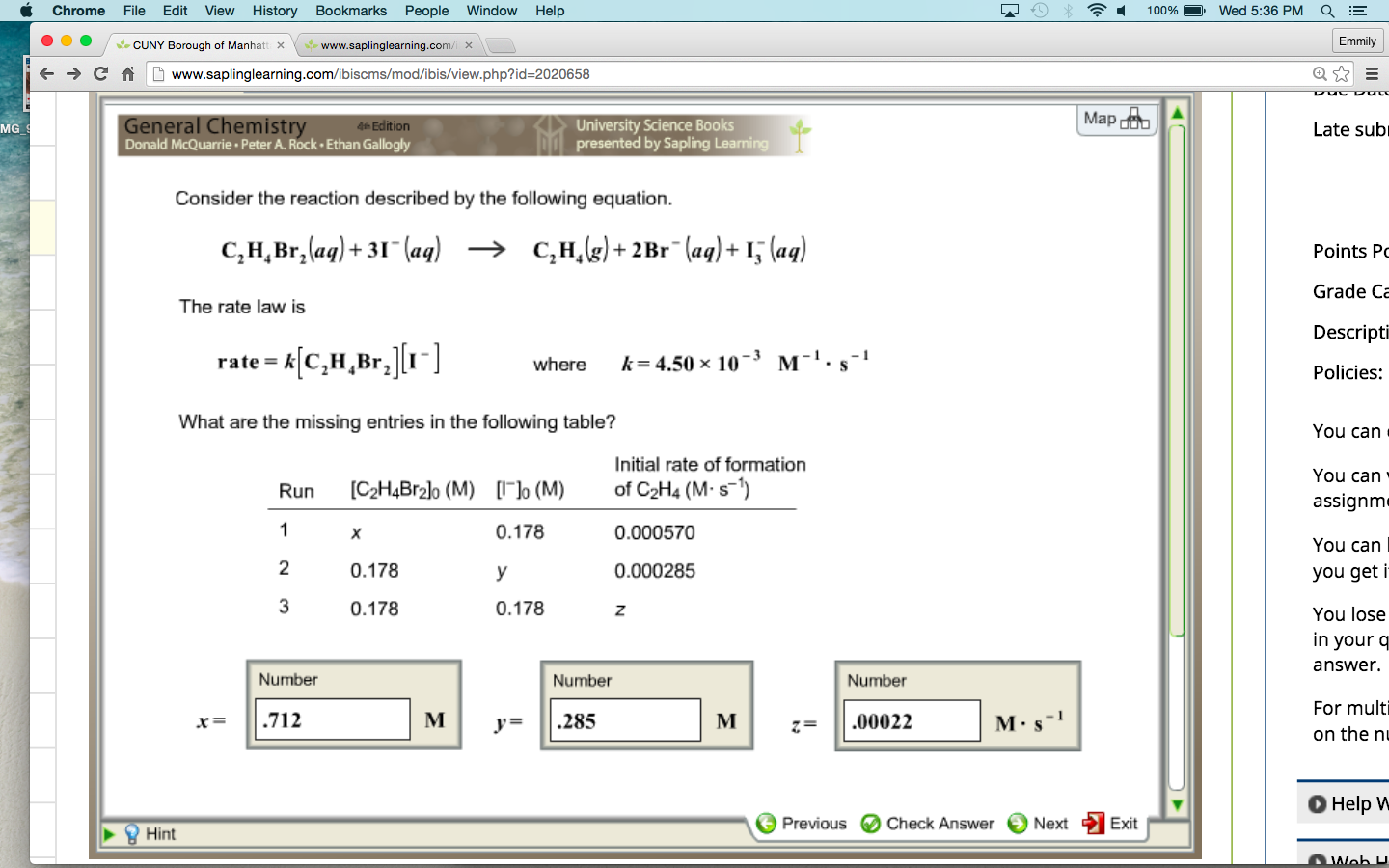Open Chrome's customization hamburger menu
1389x868 pixels.
1371,73
